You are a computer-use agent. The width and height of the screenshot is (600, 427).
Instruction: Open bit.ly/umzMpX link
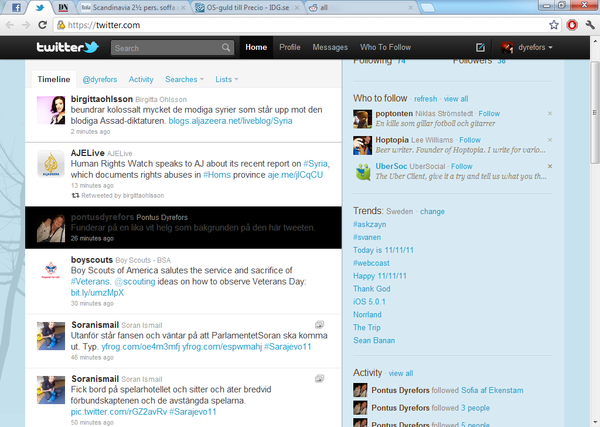(97, 293)
